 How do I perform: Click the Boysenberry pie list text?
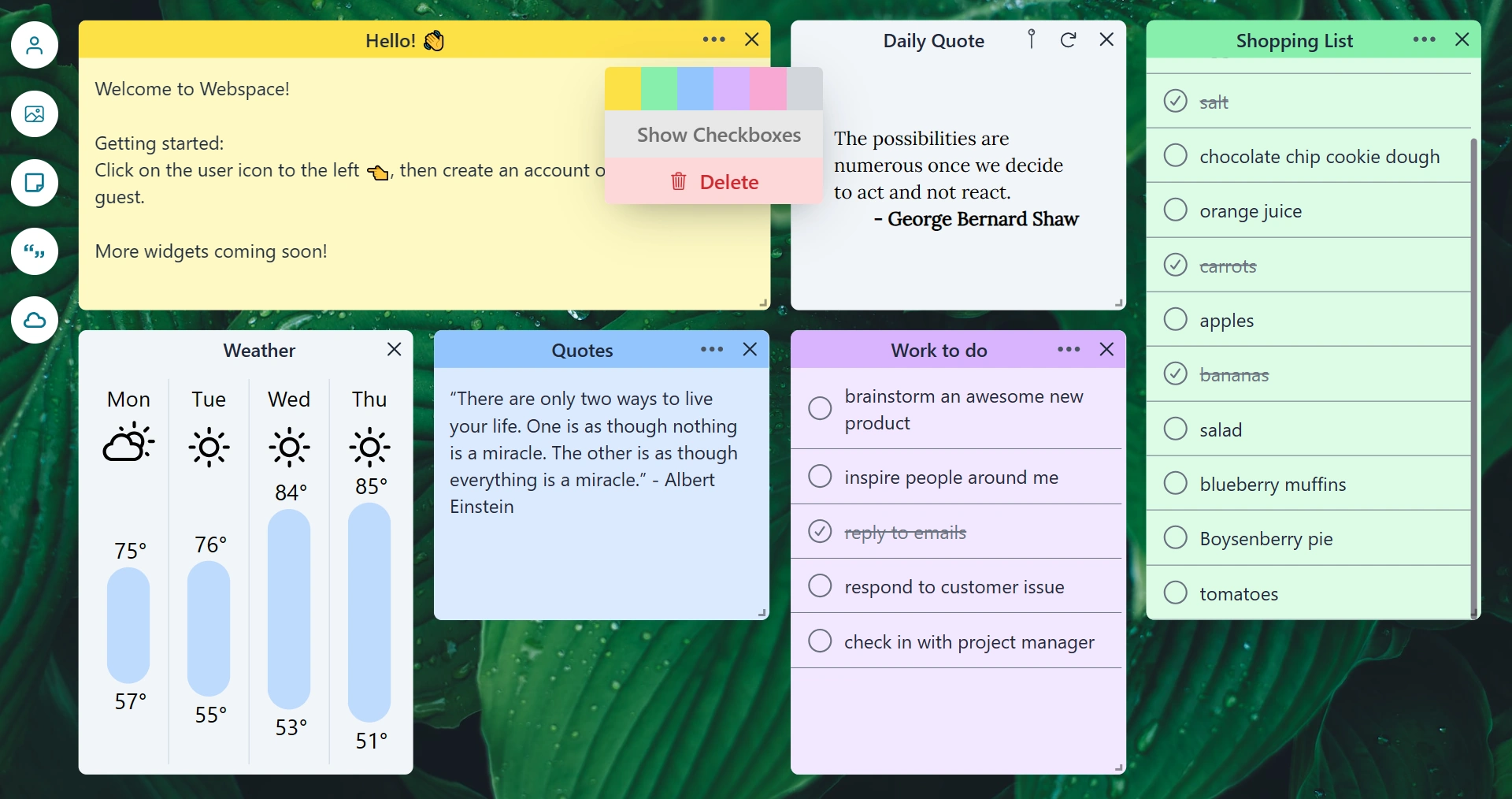click(x=1266, y=539)
